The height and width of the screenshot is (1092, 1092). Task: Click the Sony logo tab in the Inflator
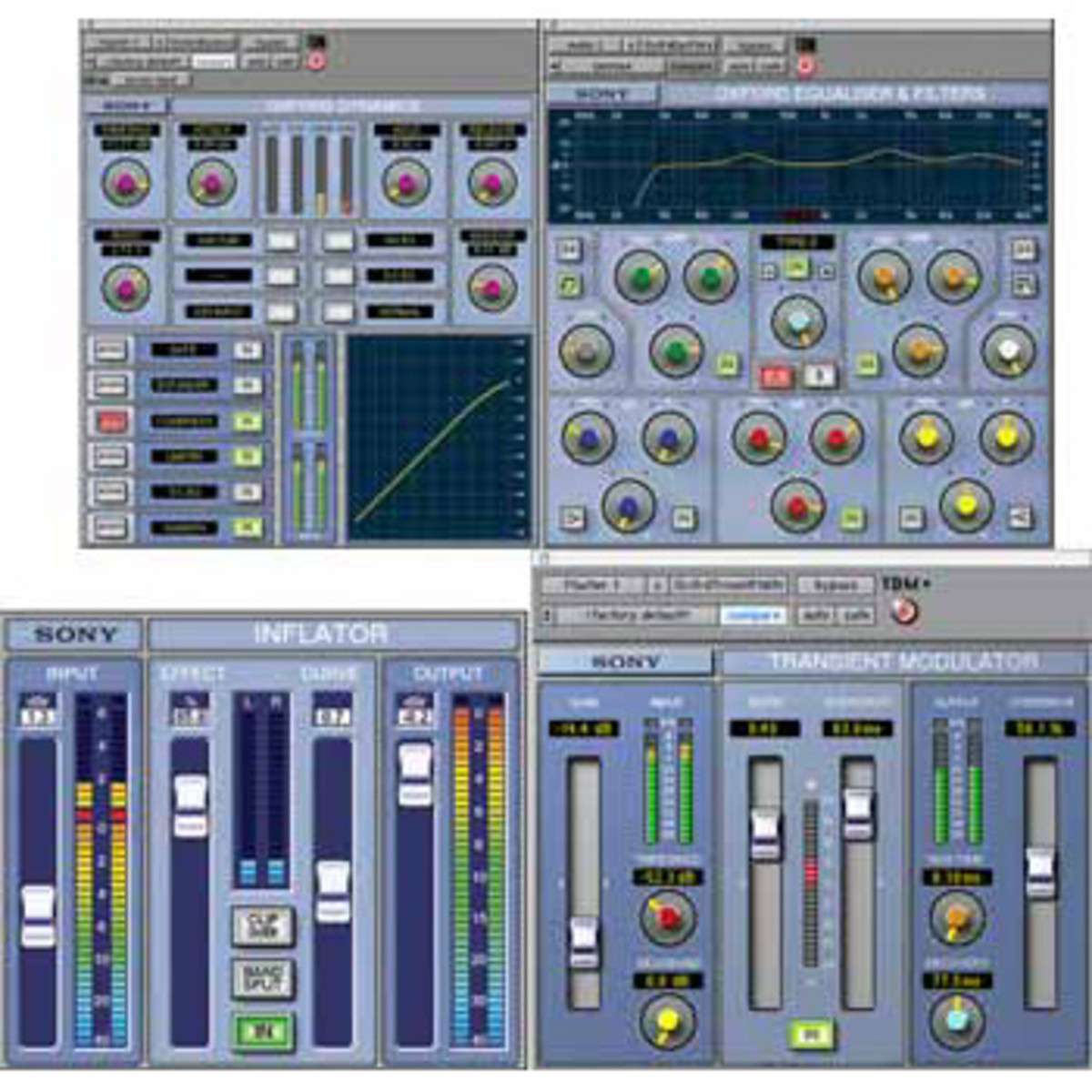pyautogui.click(x=76, y=634)
